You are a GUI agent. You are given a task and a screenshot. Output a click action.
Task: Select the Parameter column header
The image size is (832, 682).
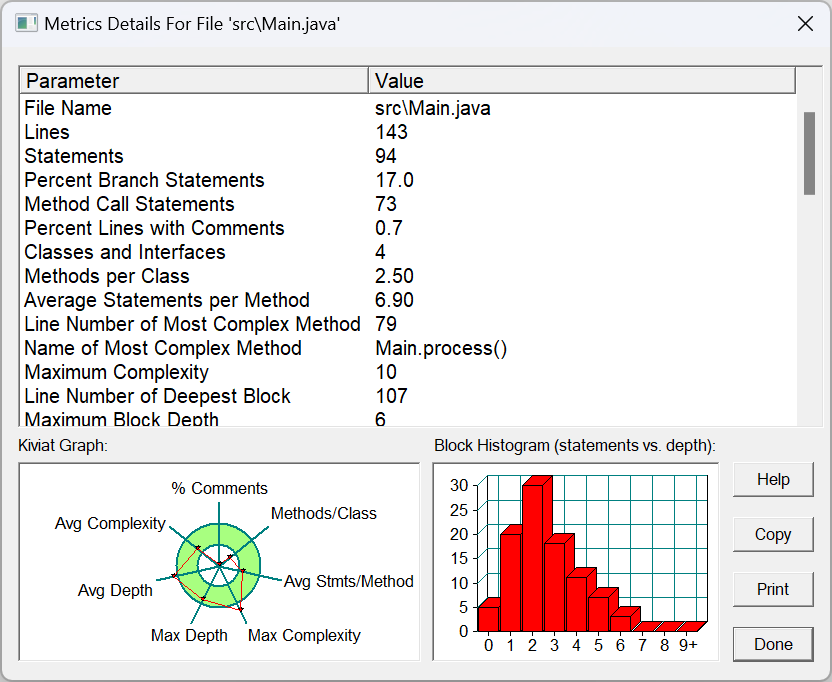[x=194, y=81]
